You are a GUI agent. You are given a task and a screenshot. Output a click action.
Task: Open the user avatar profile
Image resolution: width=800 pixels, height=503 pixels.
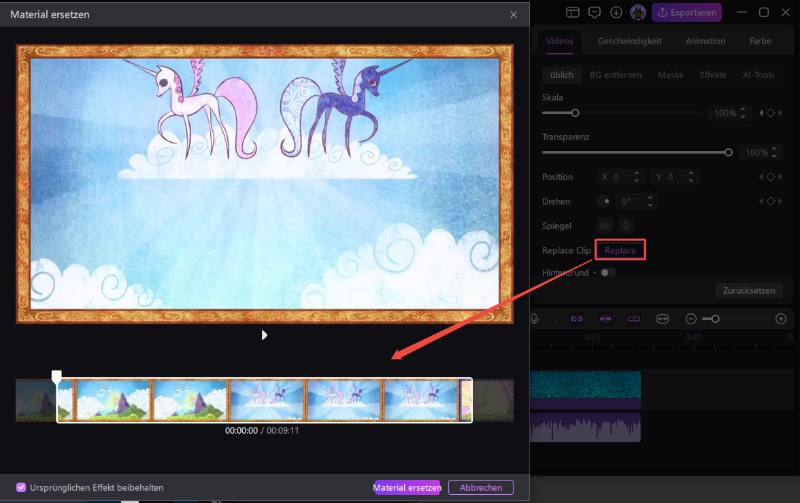click(638, 12)
